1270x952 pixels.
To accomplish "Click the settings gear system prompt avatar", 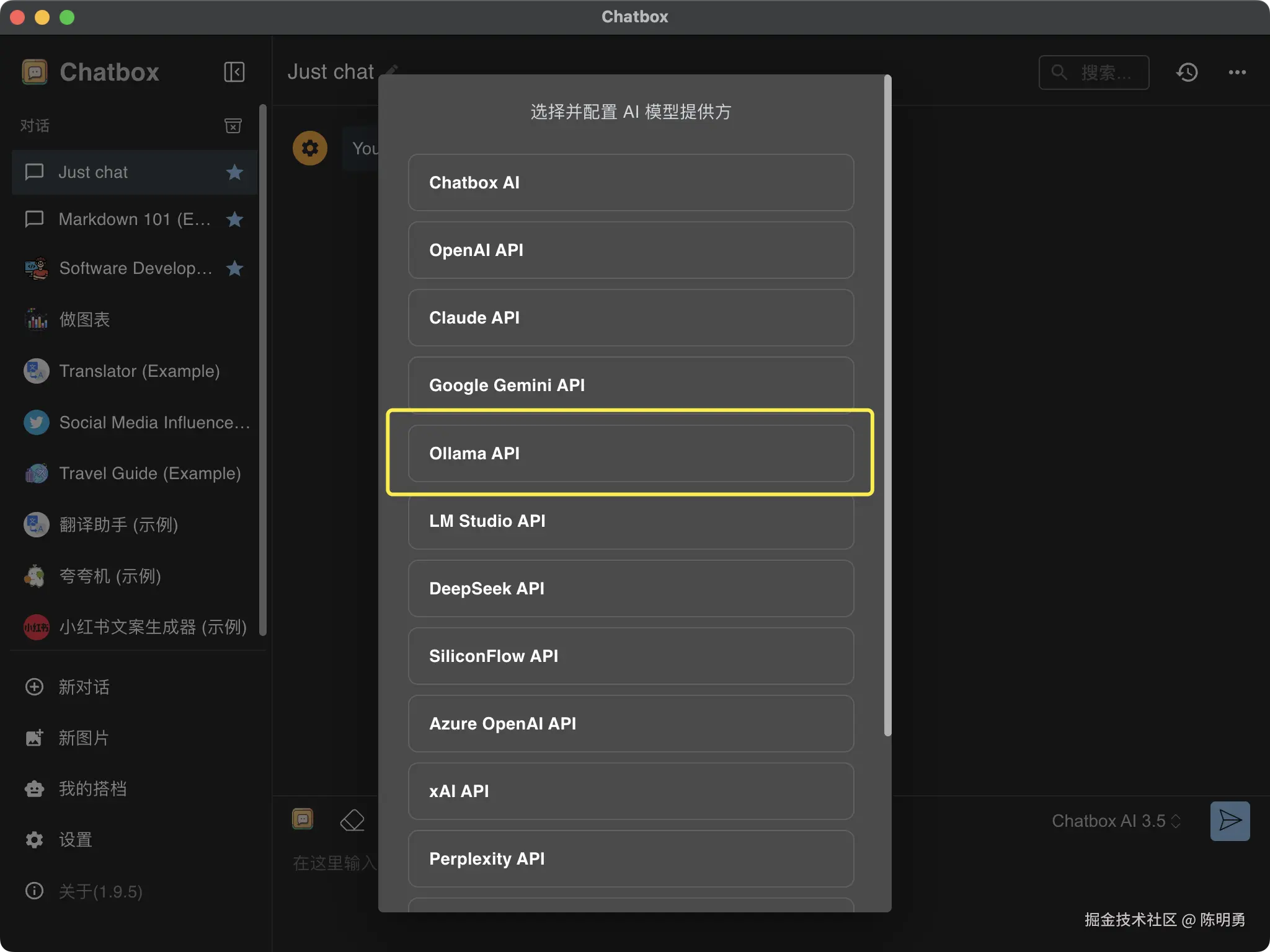I will [310, 148].
